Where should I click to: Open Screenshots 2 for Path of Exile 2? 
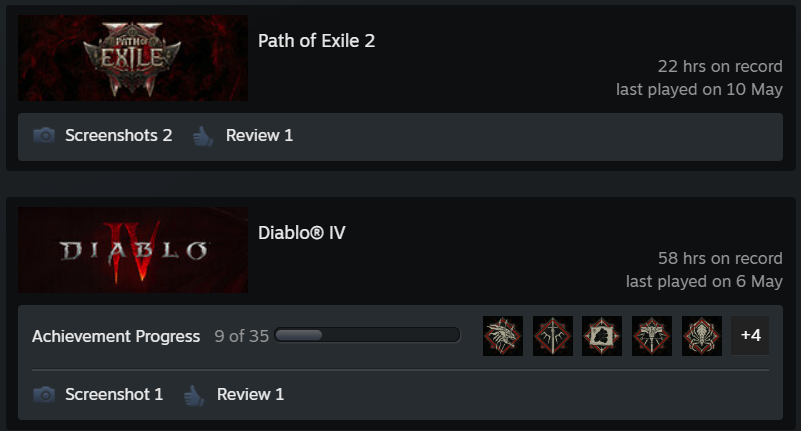tap(119, 135)
